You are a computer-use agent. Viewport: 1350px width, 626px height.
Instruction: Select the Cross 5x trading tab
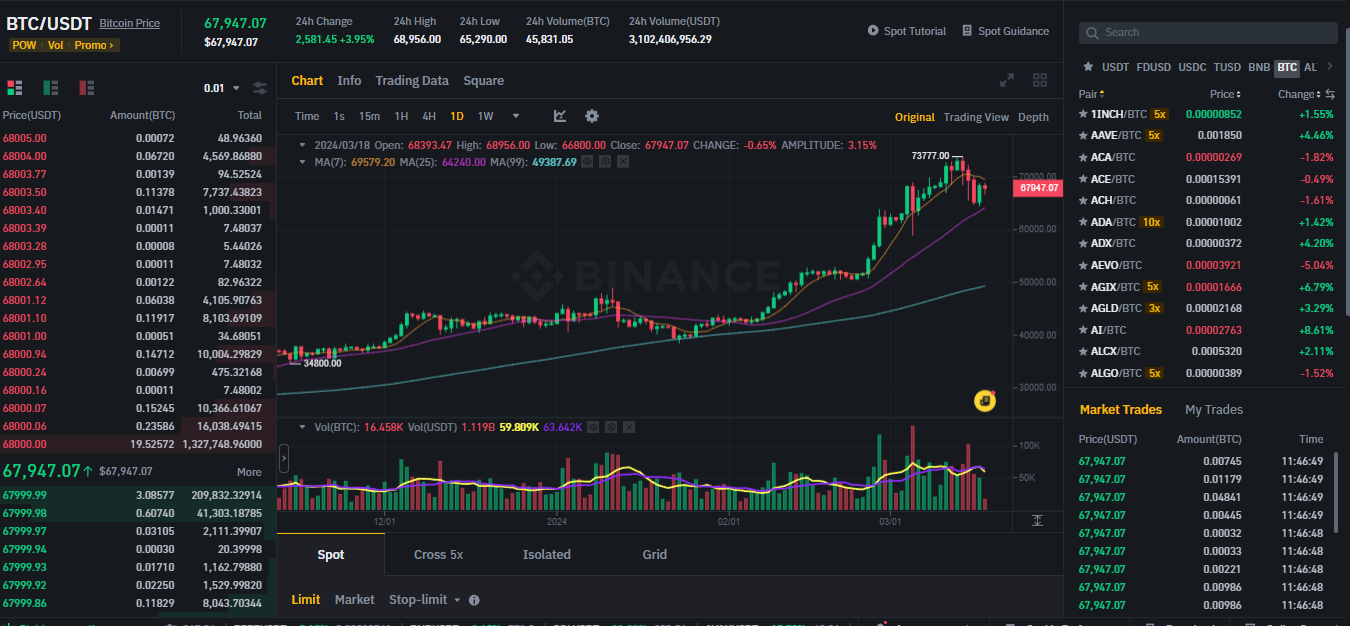(x=438, y=554)
